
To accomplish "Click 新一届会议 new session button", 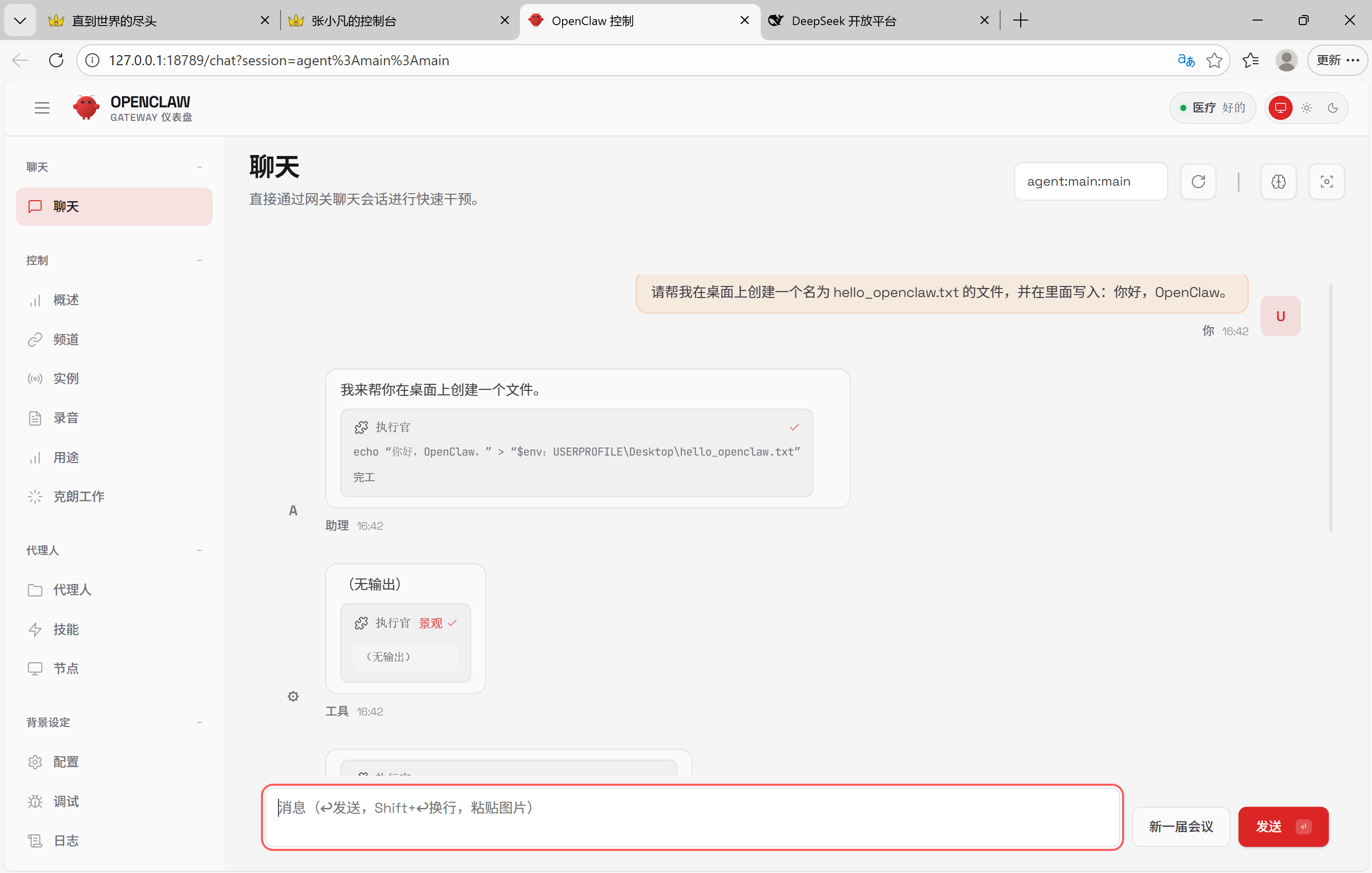I will (1181, 826).
